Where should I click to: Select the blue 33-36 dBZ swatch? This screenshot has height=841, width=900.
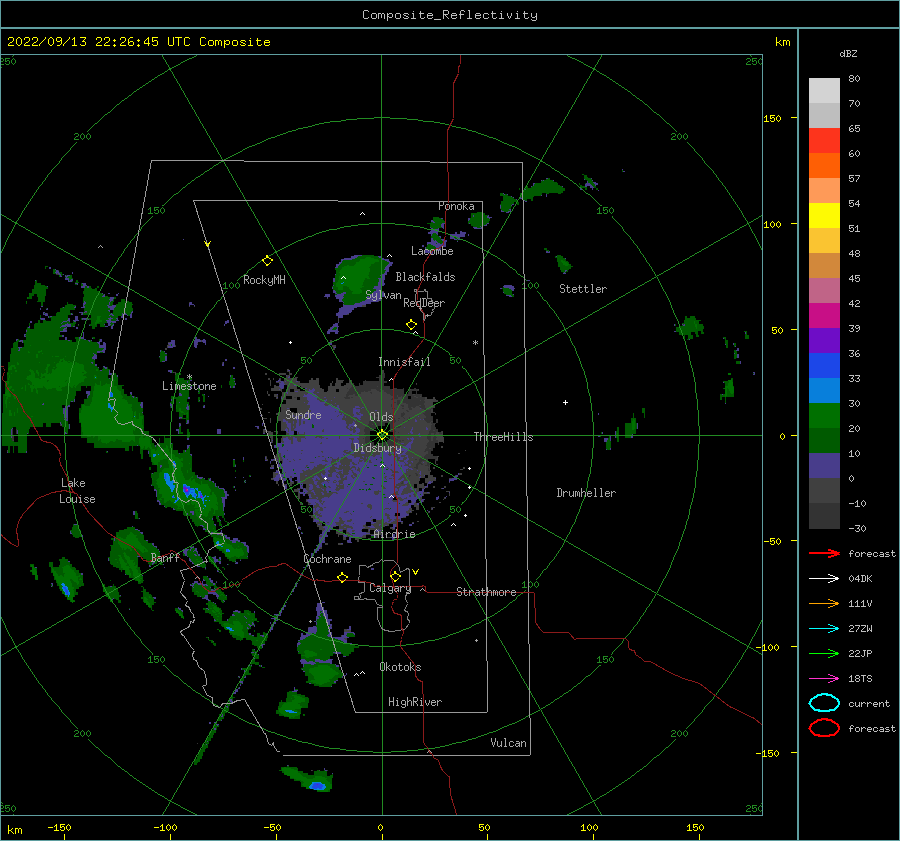coord(824,365)
